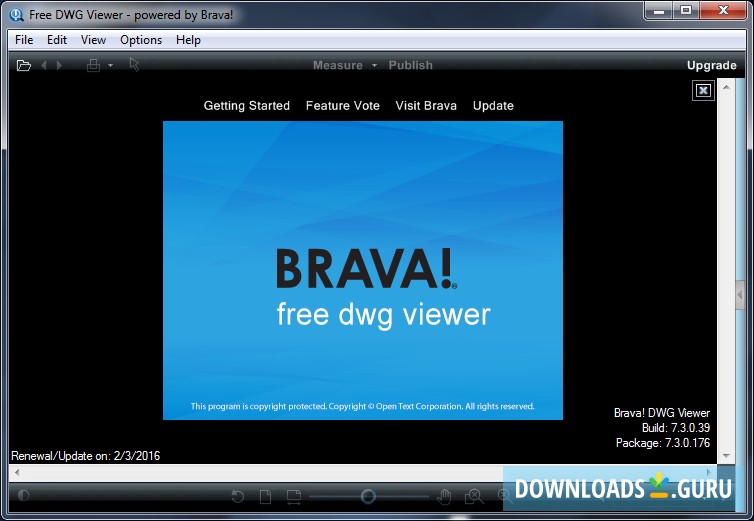
Task: Click the Package: 7.3.0.176 text
Action: coord(663,443)
